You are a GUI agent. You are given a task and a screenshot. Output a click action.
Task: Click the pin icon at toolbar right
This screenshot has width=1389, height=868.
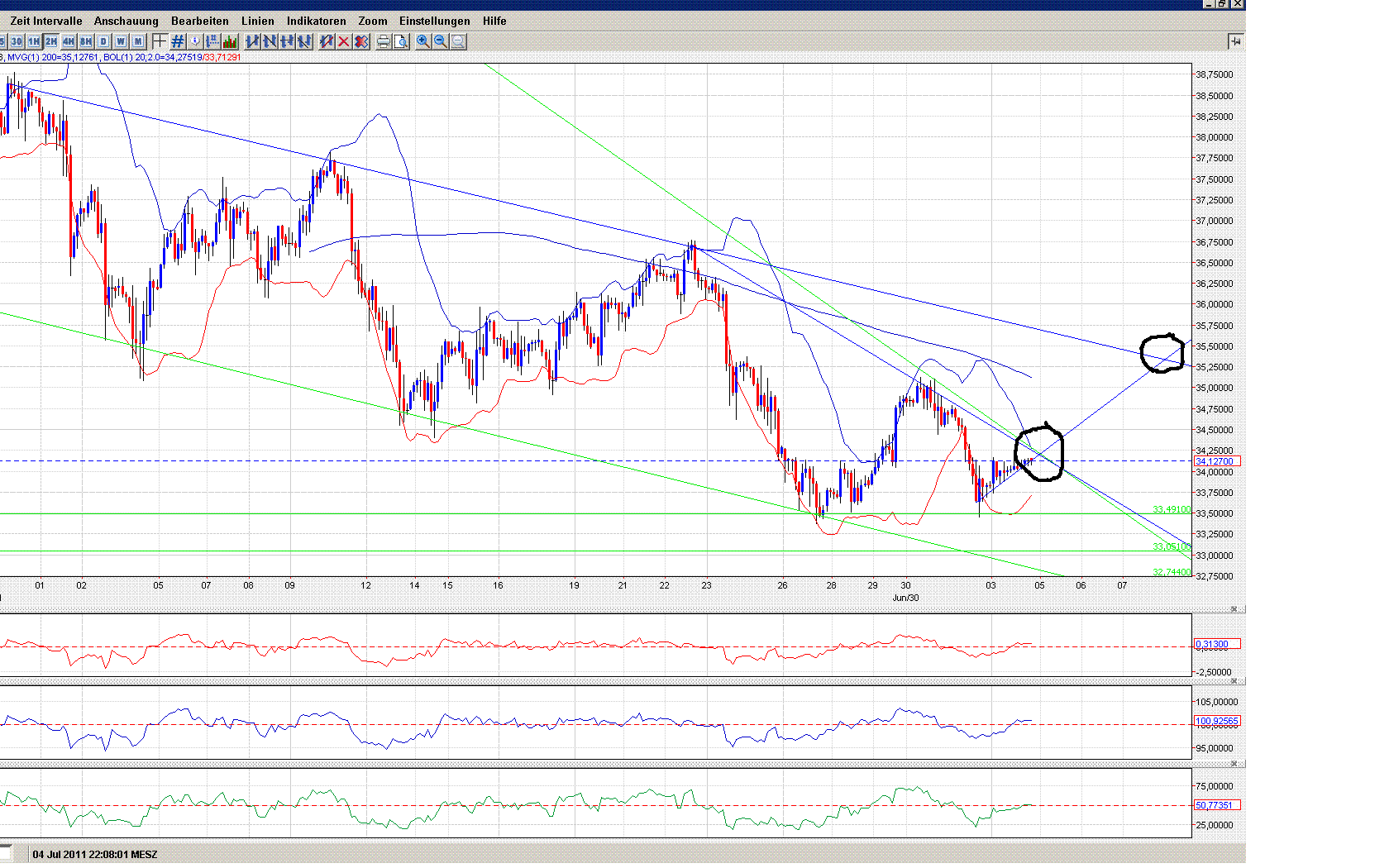pos(1235,41)
